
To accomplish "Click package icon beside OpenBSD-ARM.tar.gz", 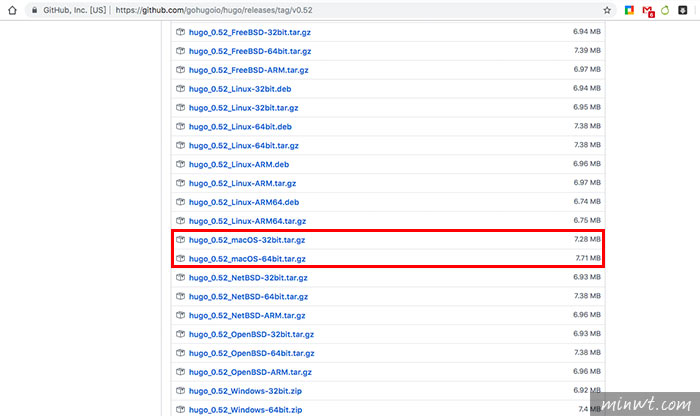I will pyautogui.click(x=180, y=372).
